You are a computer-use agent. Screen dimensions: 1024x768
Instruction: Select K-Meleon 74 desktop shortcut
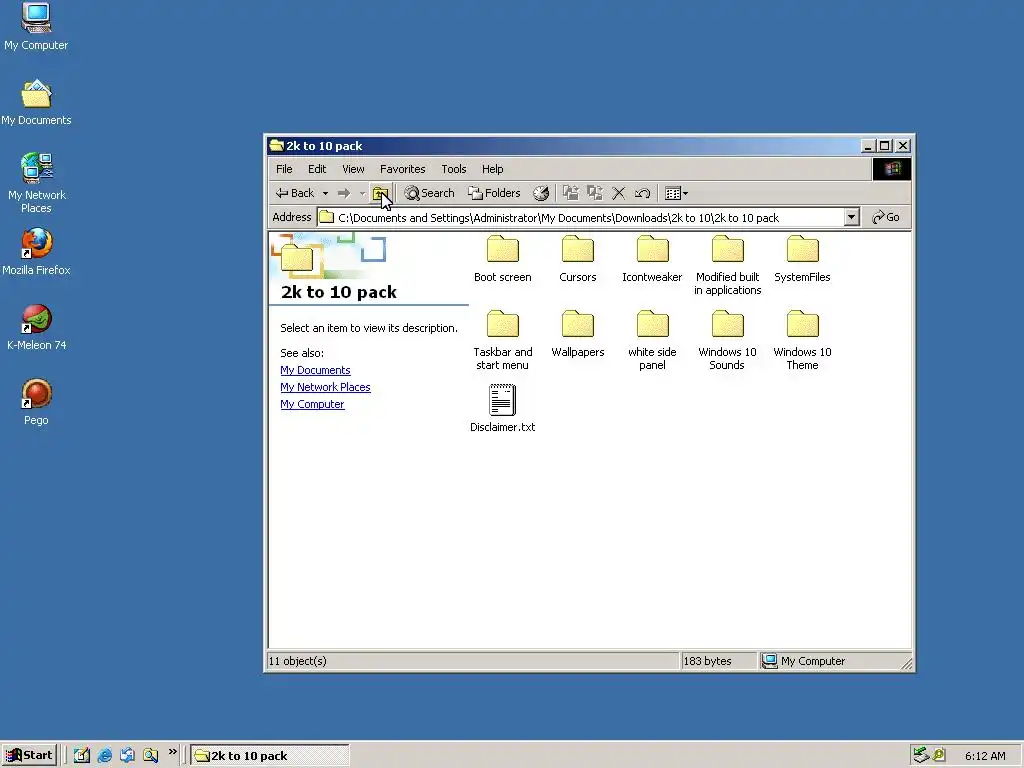36,327
